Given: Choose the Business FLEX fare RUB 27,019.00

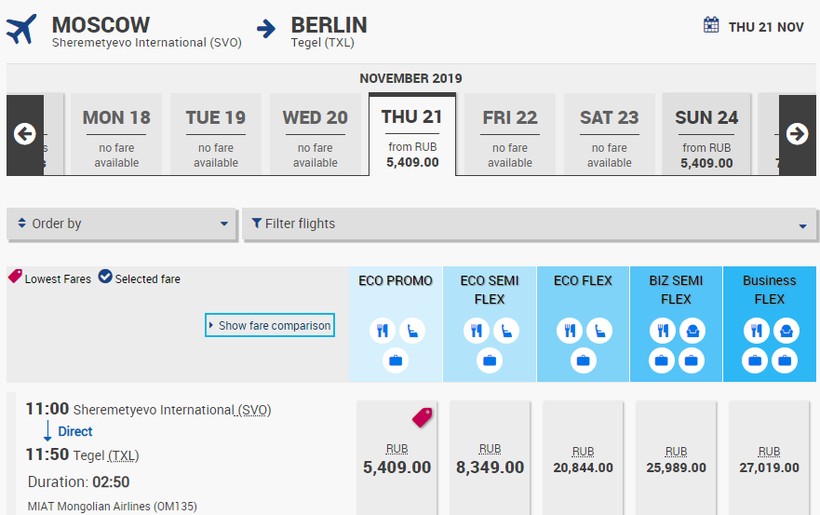Looking at the screenshot, I should click(x=769, y=459).
